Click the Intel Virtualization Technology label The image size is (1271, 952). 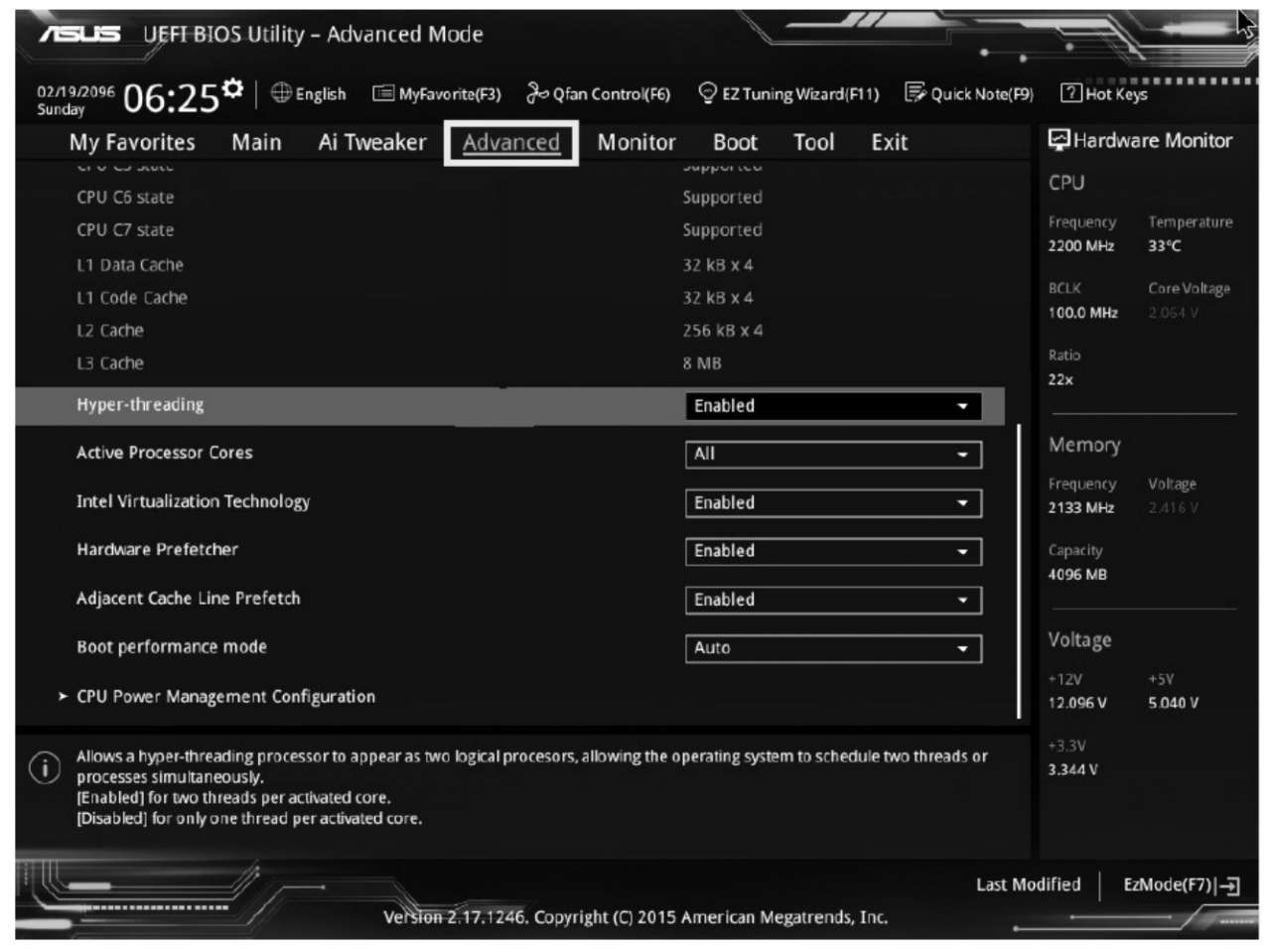194,501
